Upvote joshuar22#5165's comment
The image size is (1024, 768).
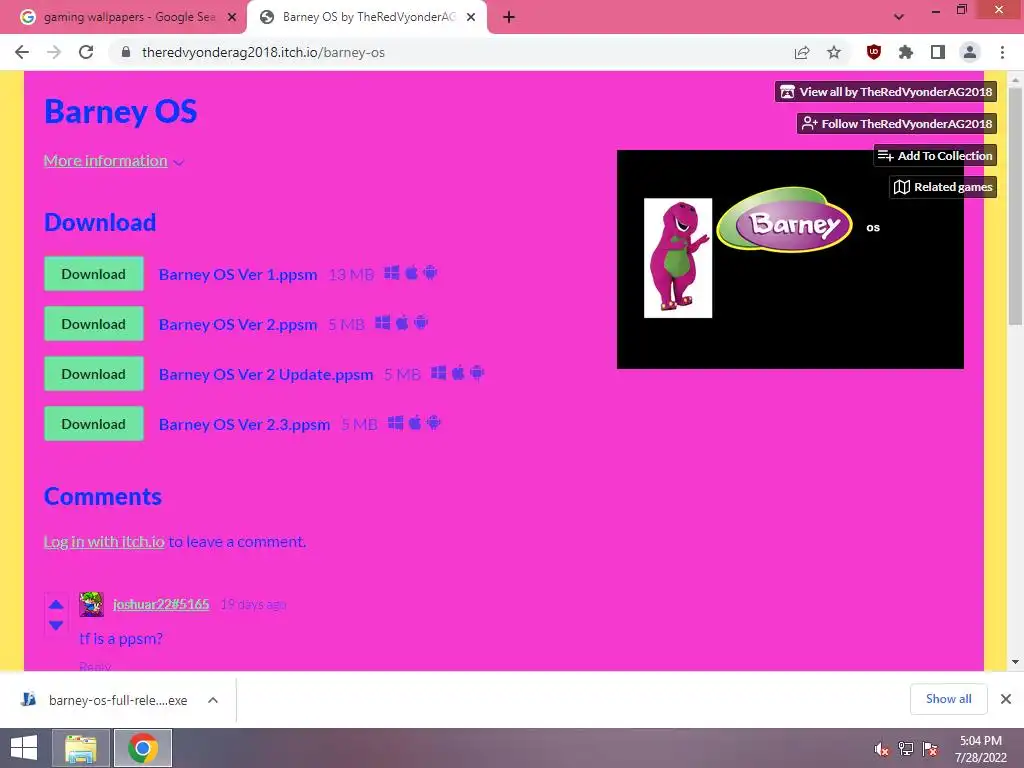pyautogui.click(x=56, y=605)
